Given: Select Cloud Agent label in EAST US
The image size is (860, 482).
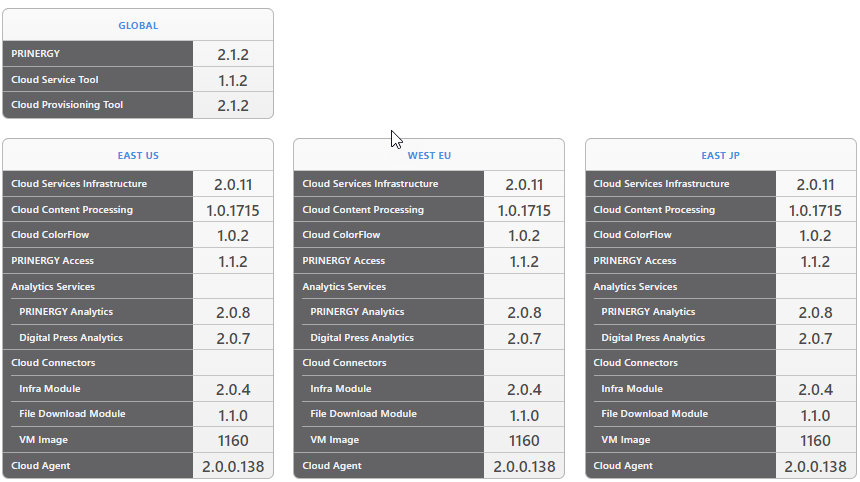Looking at the screenshot, I should click(x=41, y=466).
